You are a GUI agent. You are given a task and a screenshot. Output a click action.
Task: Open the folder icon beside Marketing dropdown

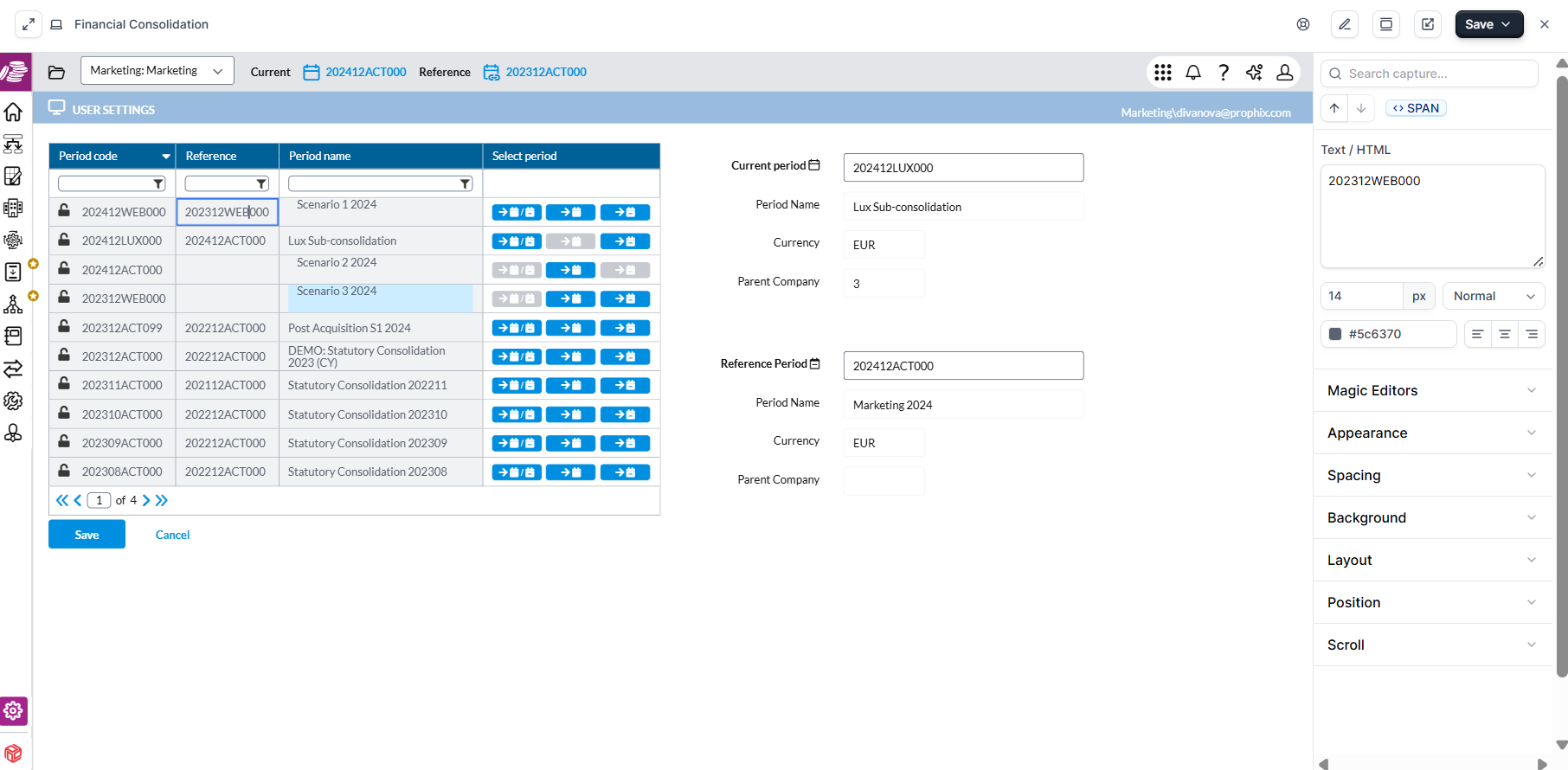(x=57, y=73)
